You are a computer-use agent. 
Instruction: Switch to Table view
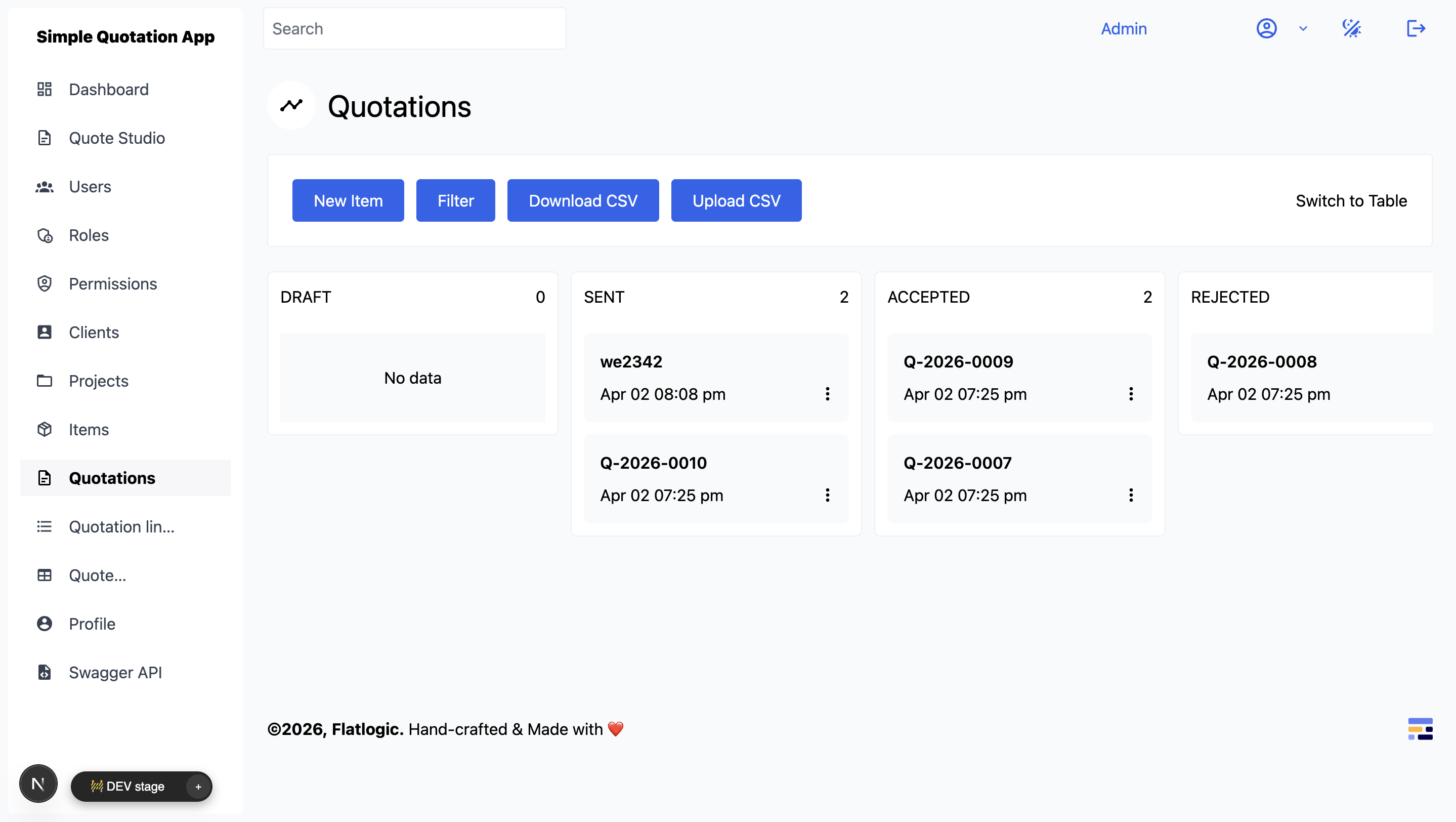(x=1351, y=200)
